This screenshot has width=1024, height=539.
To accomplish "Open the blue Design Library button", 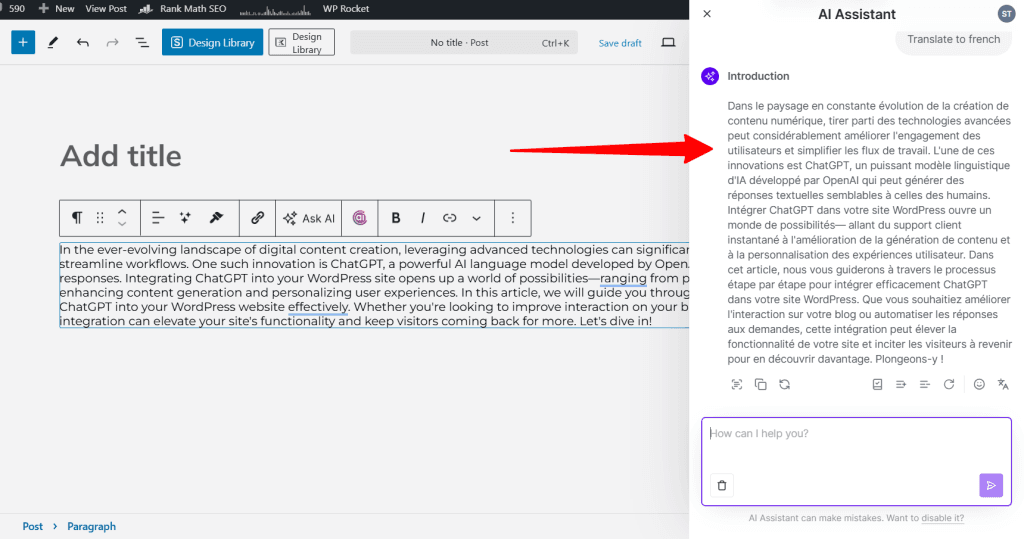I will coord(212,42).
